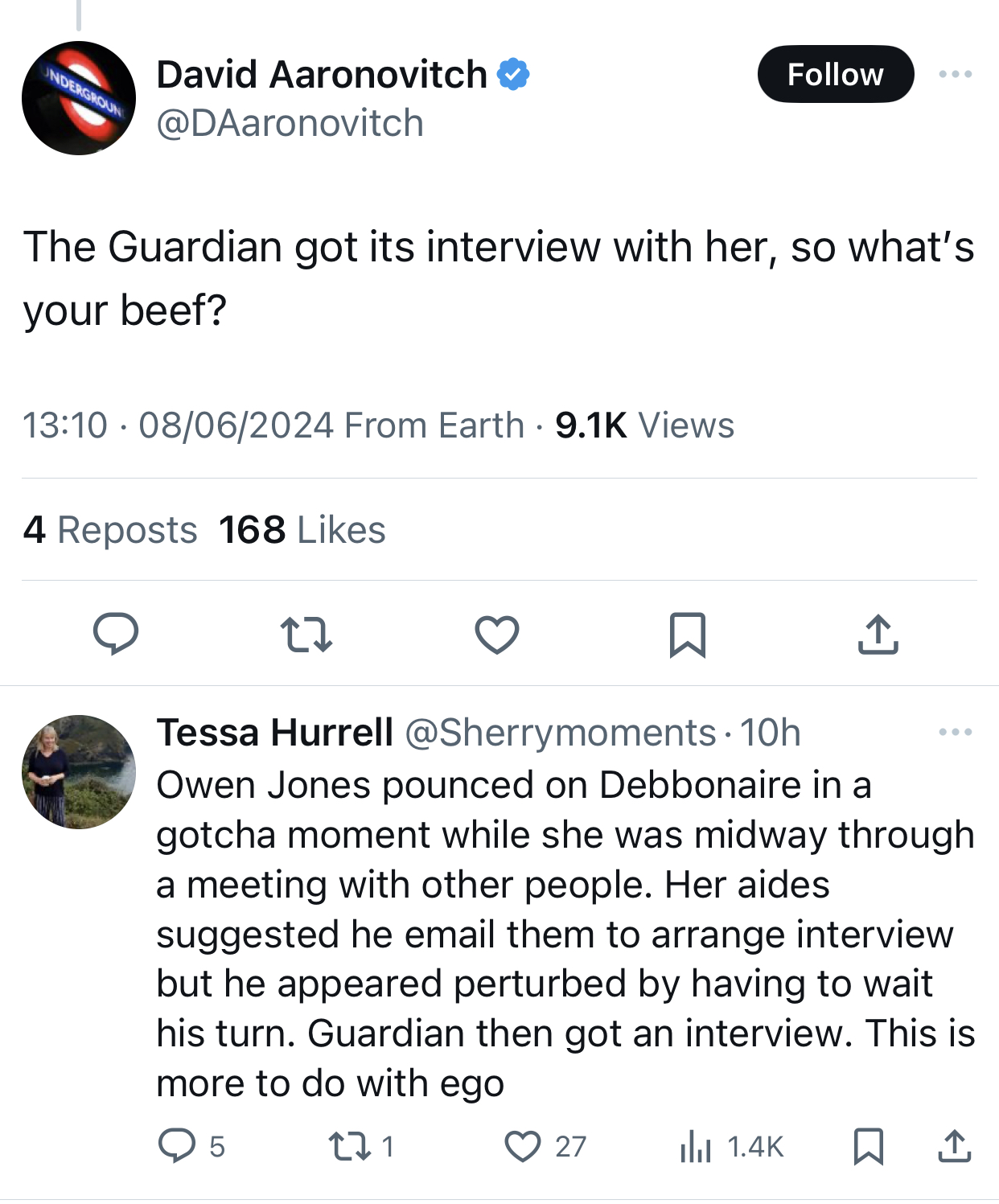
Task: View the 4 Reposts list
Action: (x=110, y=530)
